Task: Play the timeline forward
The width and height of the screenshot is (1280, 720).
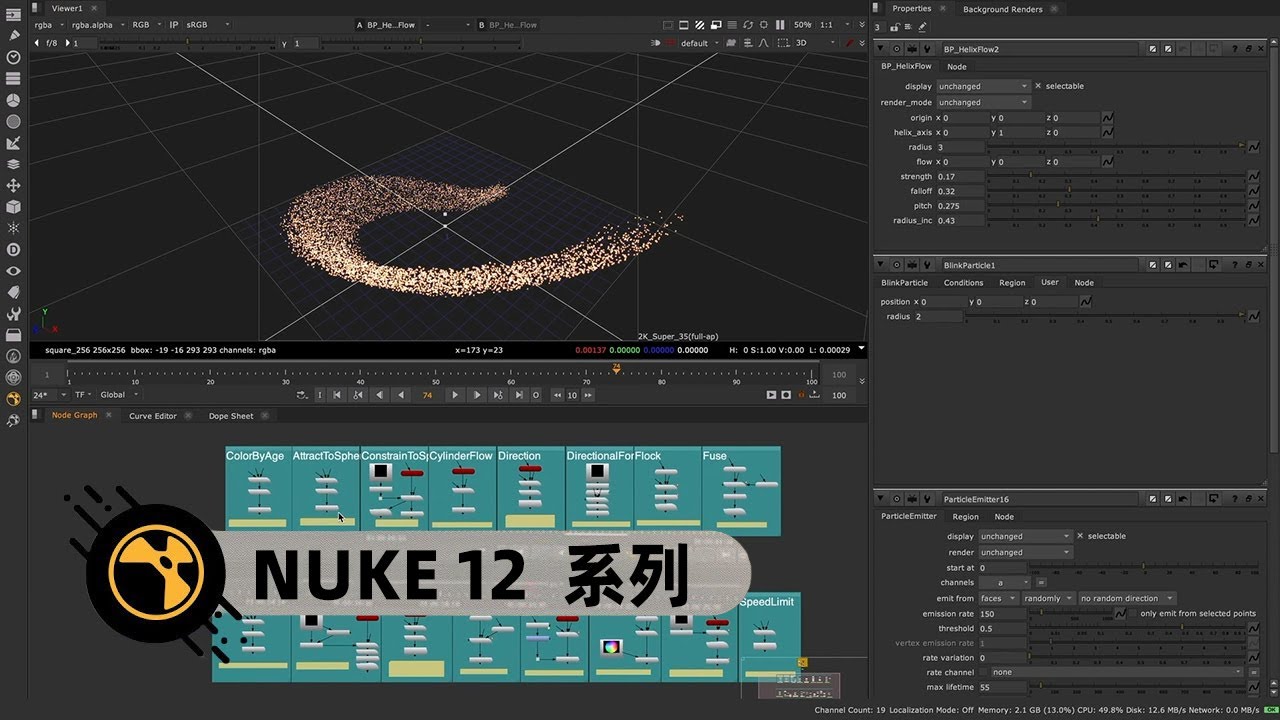Action: coord(455,395)
